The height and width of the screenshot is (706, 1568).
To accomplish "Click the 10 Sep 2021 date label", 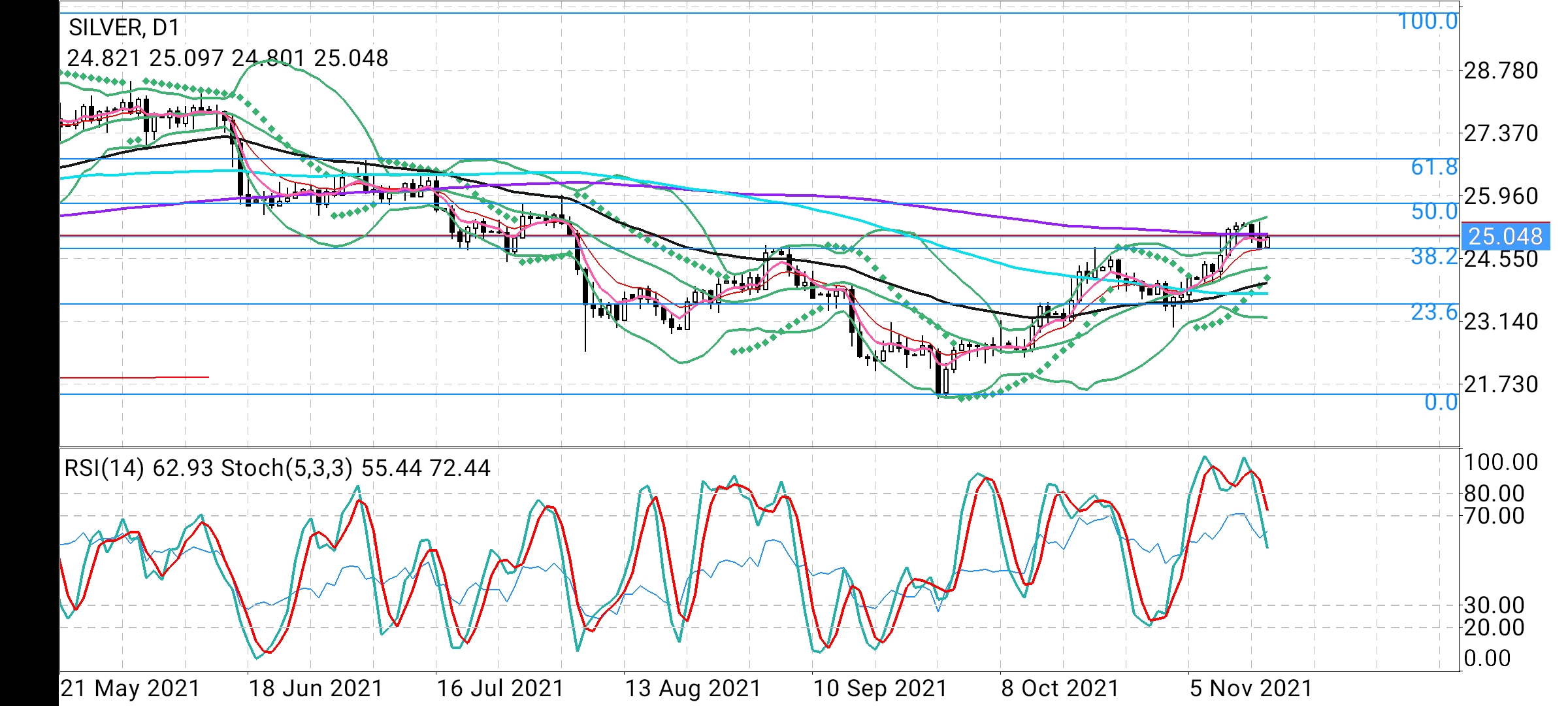I will [x=880, y=688].
